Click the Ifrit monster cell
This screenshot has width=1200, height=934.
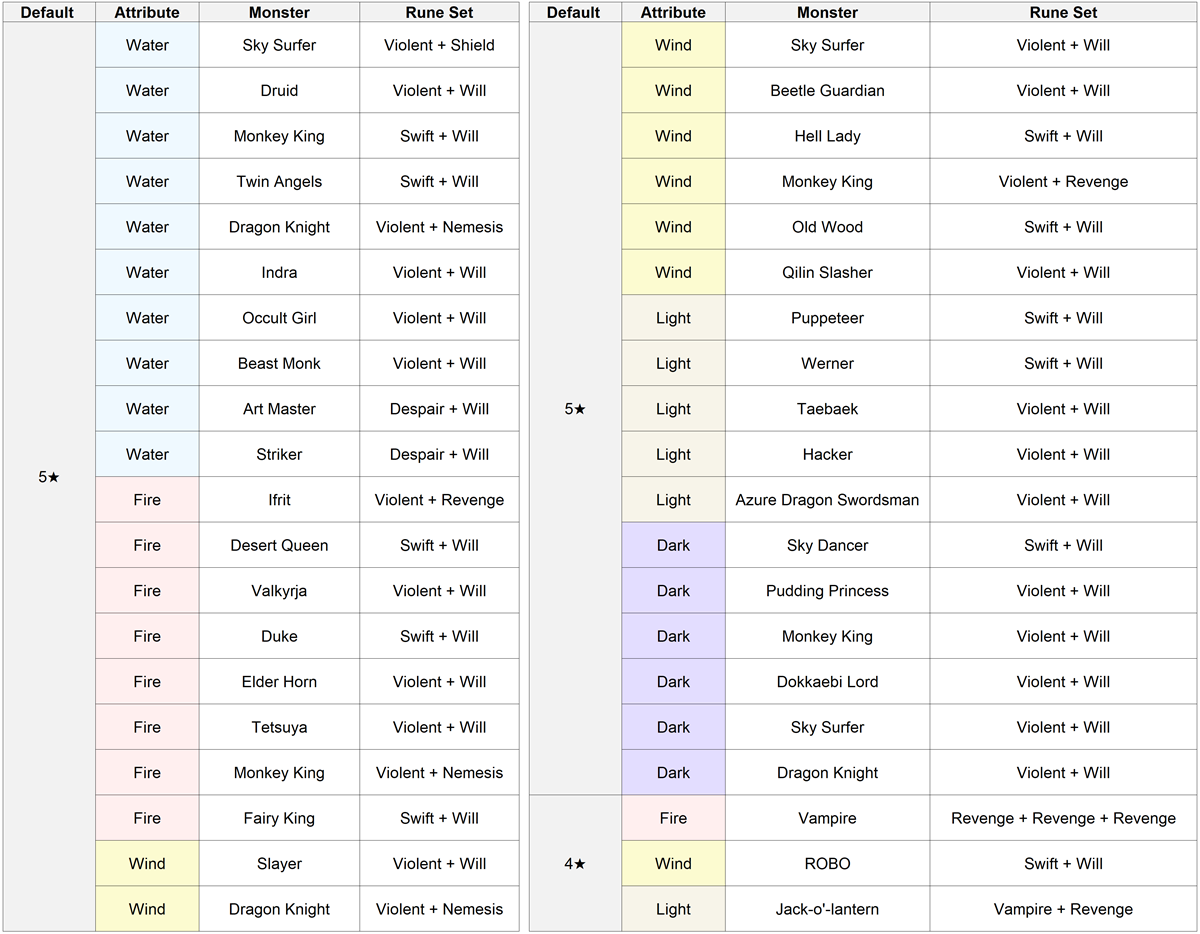click(x=279, y=500)
